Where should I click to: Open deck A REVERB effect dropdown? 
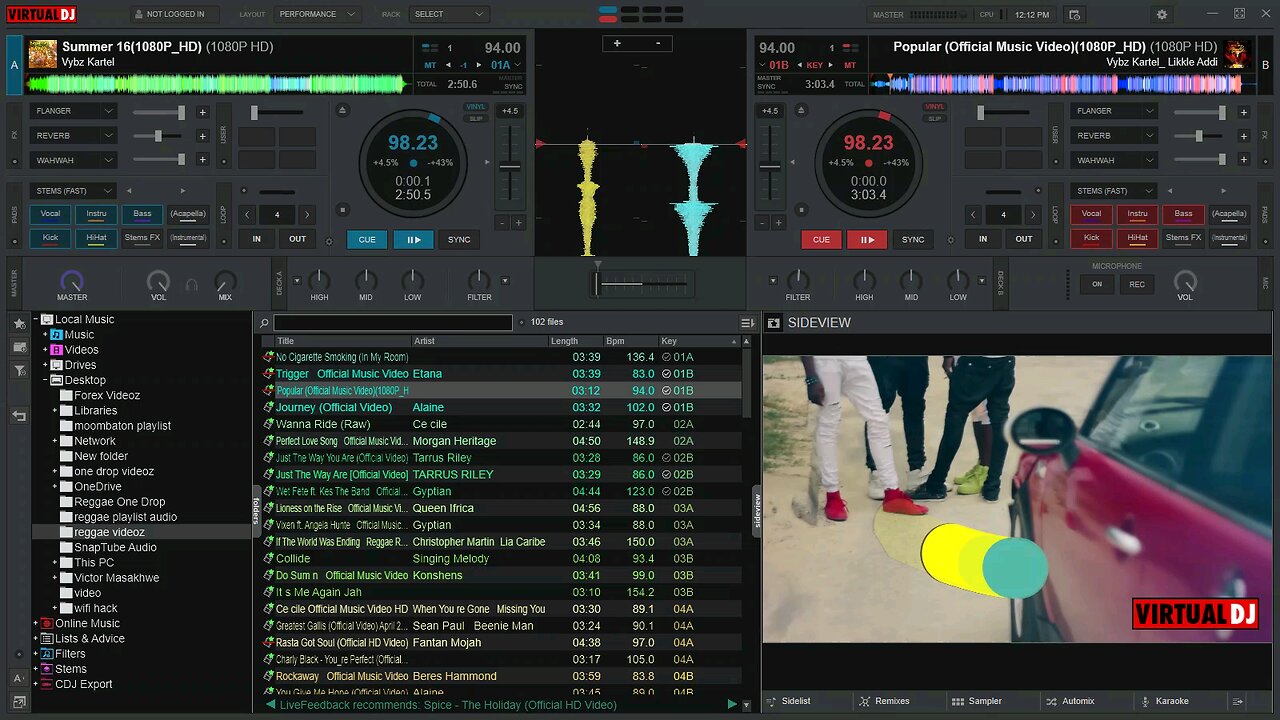(73, 135)
